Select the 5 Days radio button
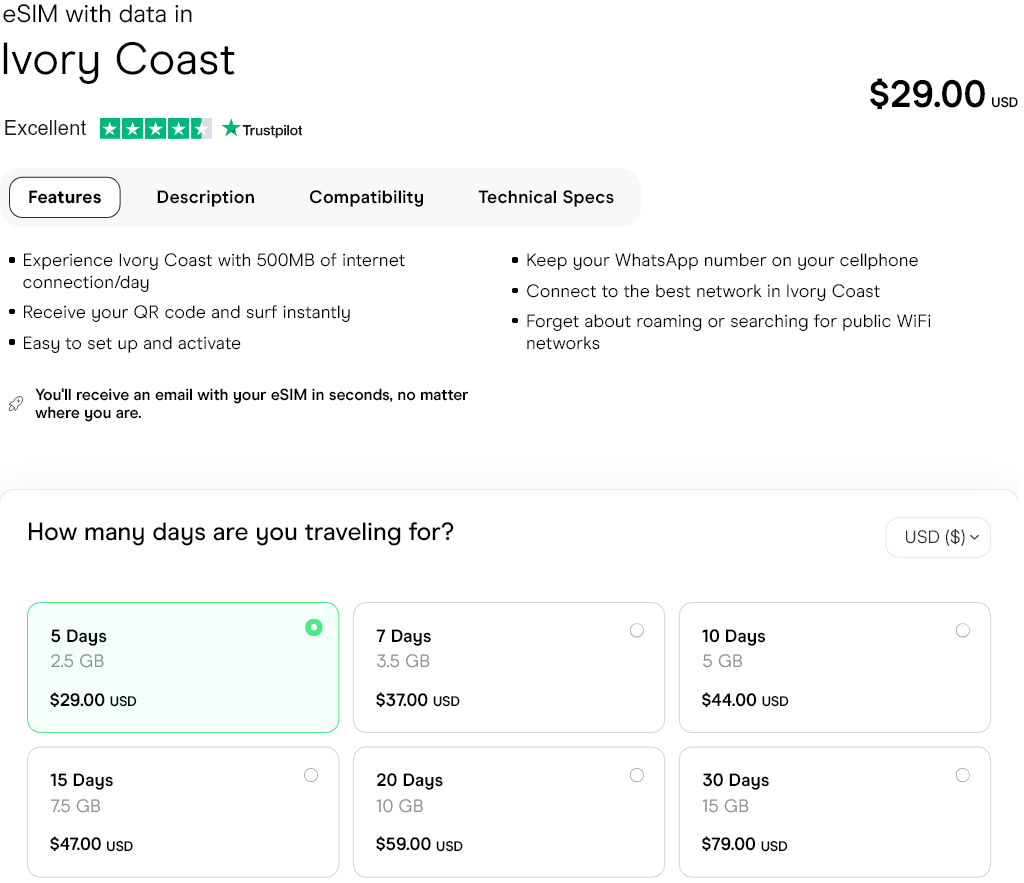The width and height of the screenshot is (1024, 883). tap(314, 628)
